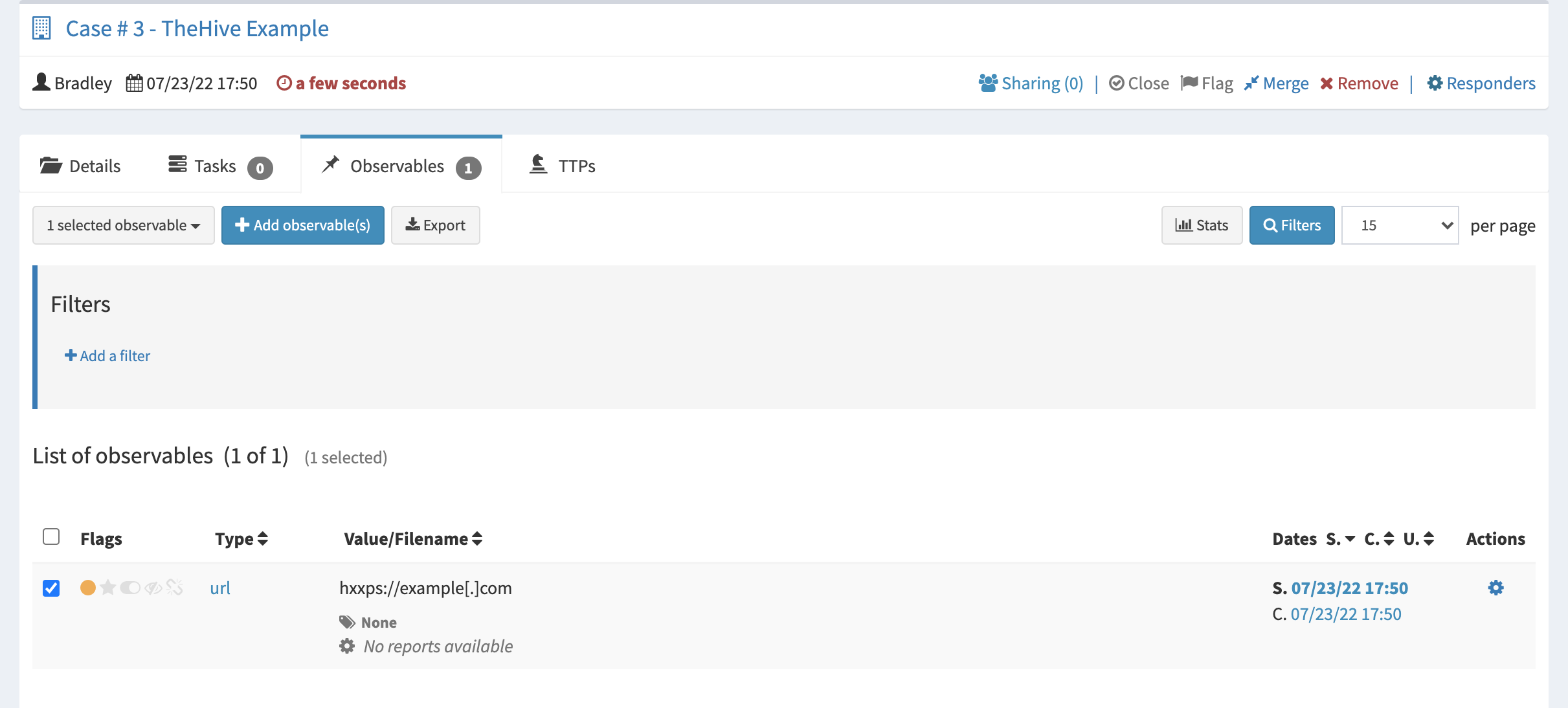The height and width of the screenshot is (708, 1568).
Task: Click the Tasks count badge showing 0
Action: coord(260,168)
